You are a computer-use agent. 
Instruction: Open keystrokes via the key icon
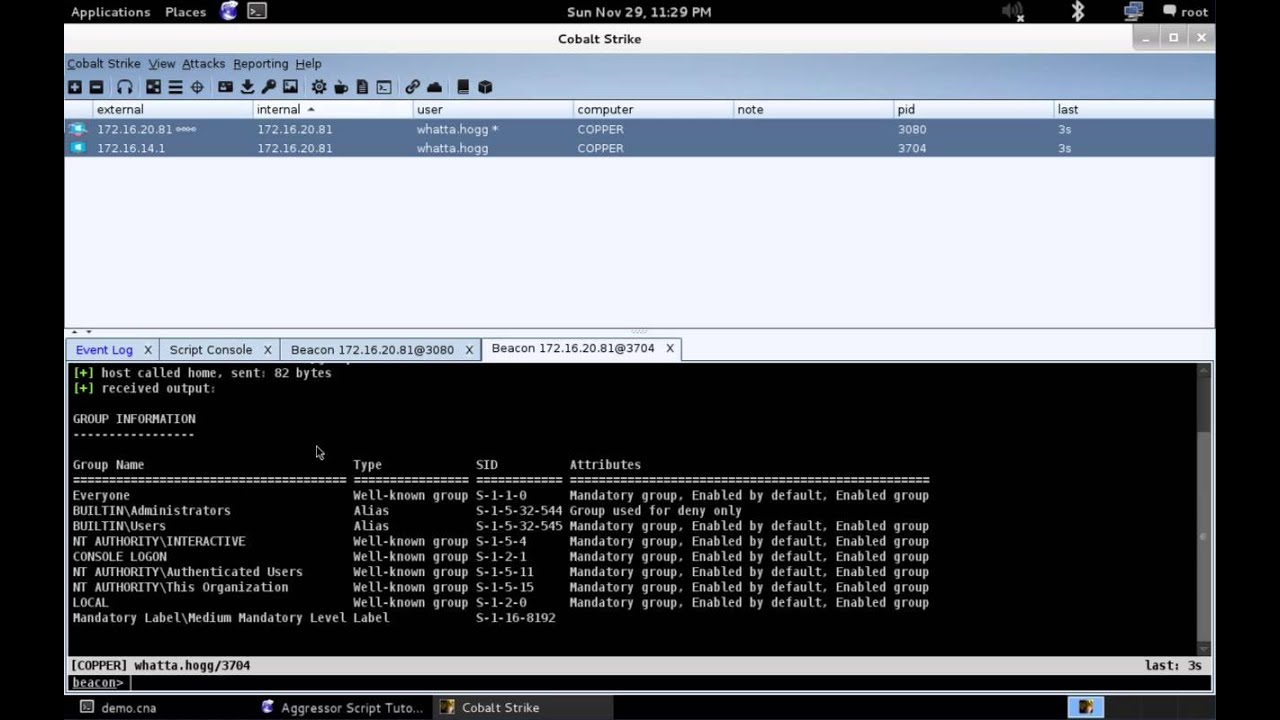[268, 87]
